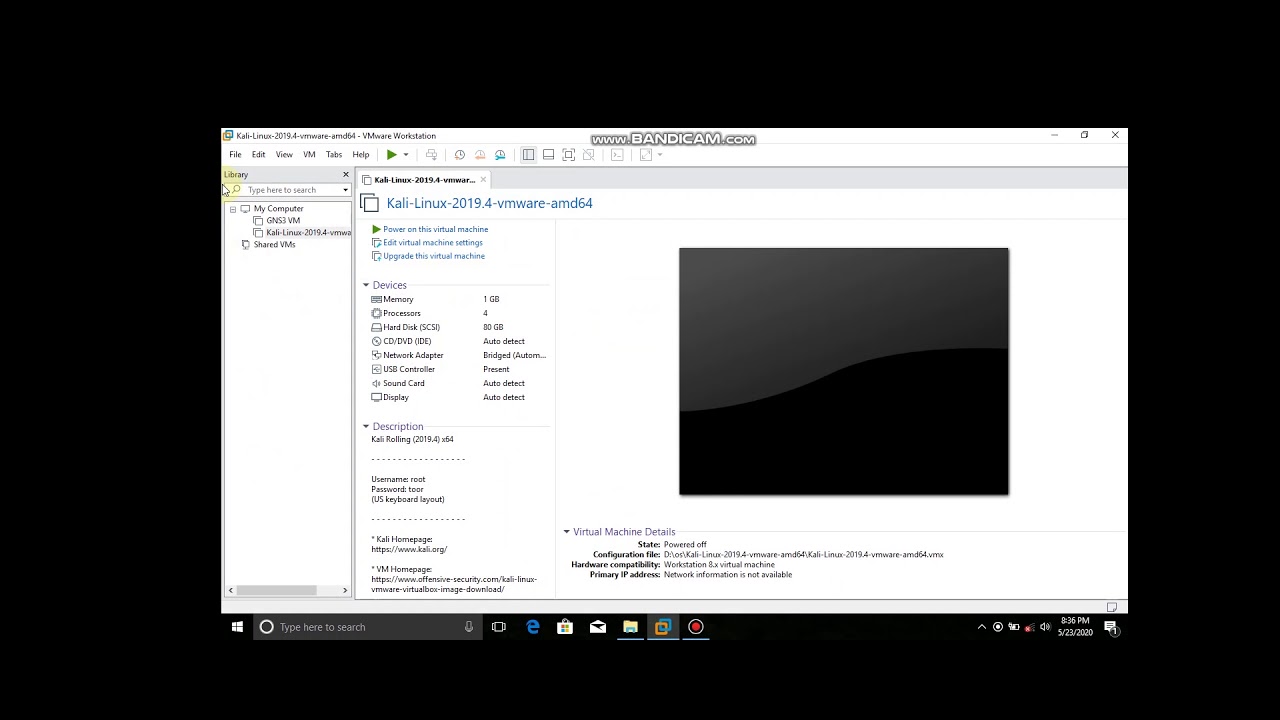Close the Library panel
Image resolution: width=1280 pixels, height=720 pixels.
346,175
